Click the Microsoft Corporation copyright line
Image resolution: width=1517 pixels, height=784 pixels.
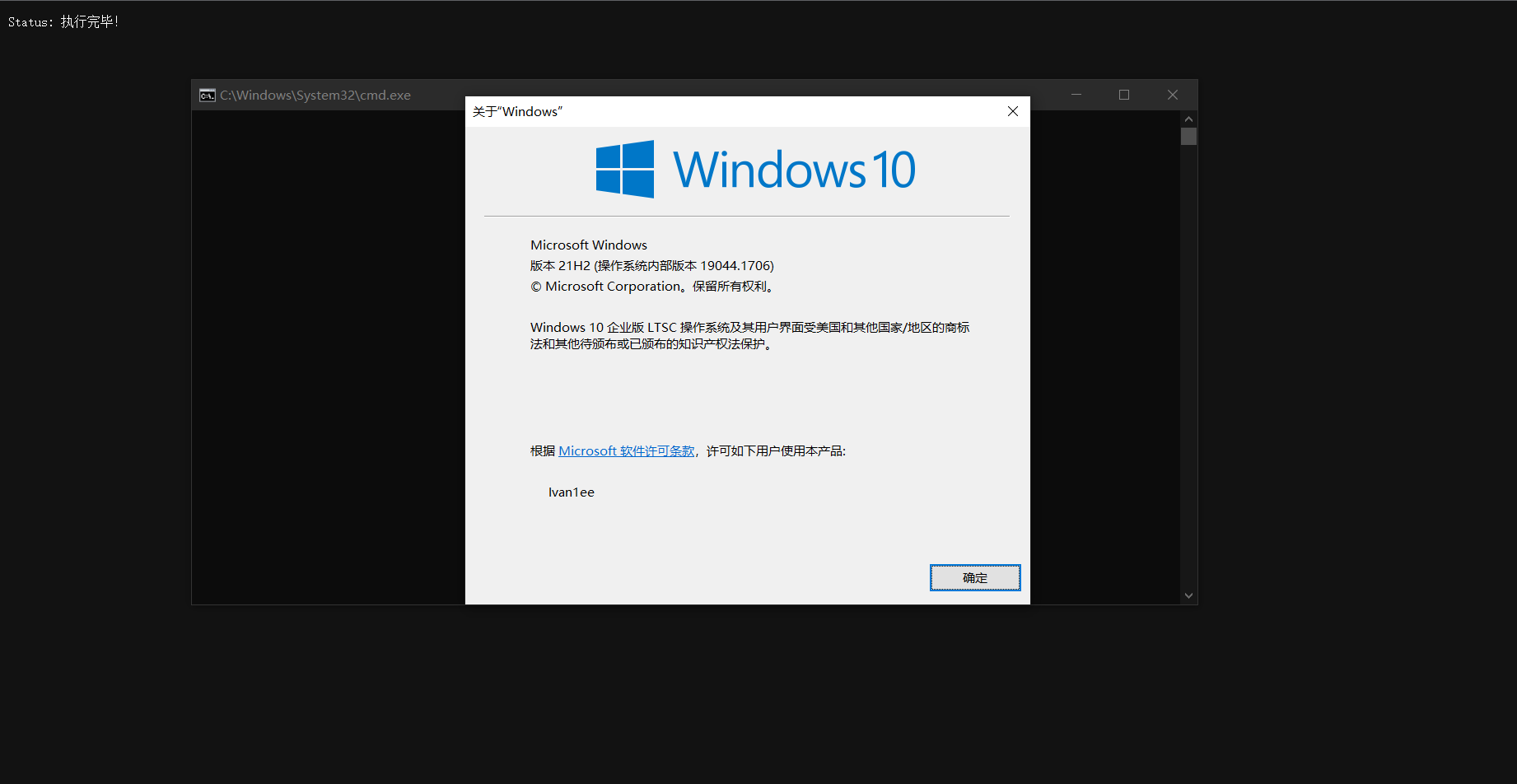click(652, 287)
